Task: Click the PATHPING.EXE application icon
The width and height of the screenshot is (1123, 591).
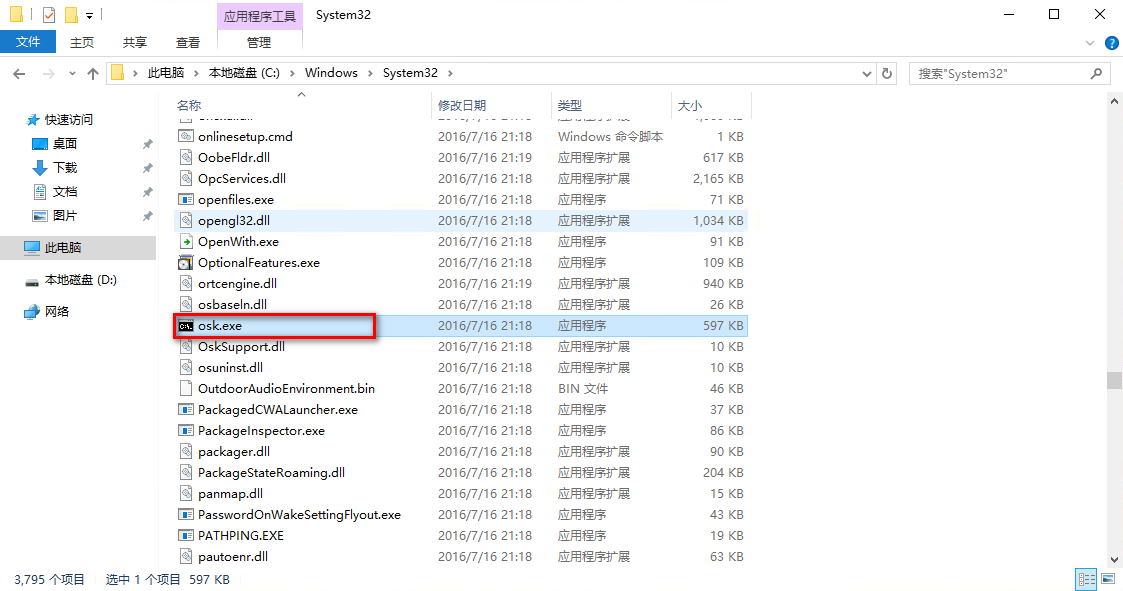Action: [185, 536]
